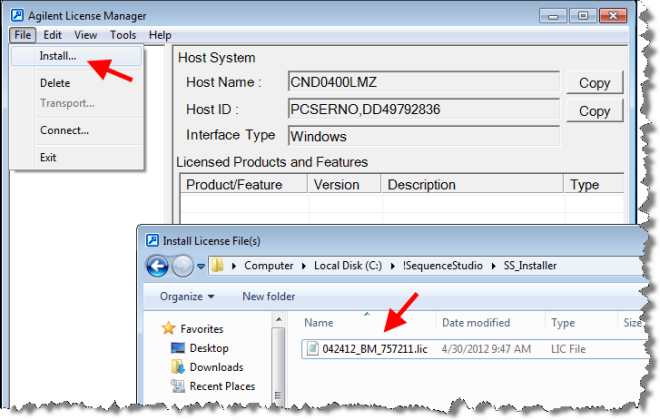Navigate to !SequenceStudio breadcrumb folder
The height and width of the screenshot is (420, 660).
[x=442, y=266]
